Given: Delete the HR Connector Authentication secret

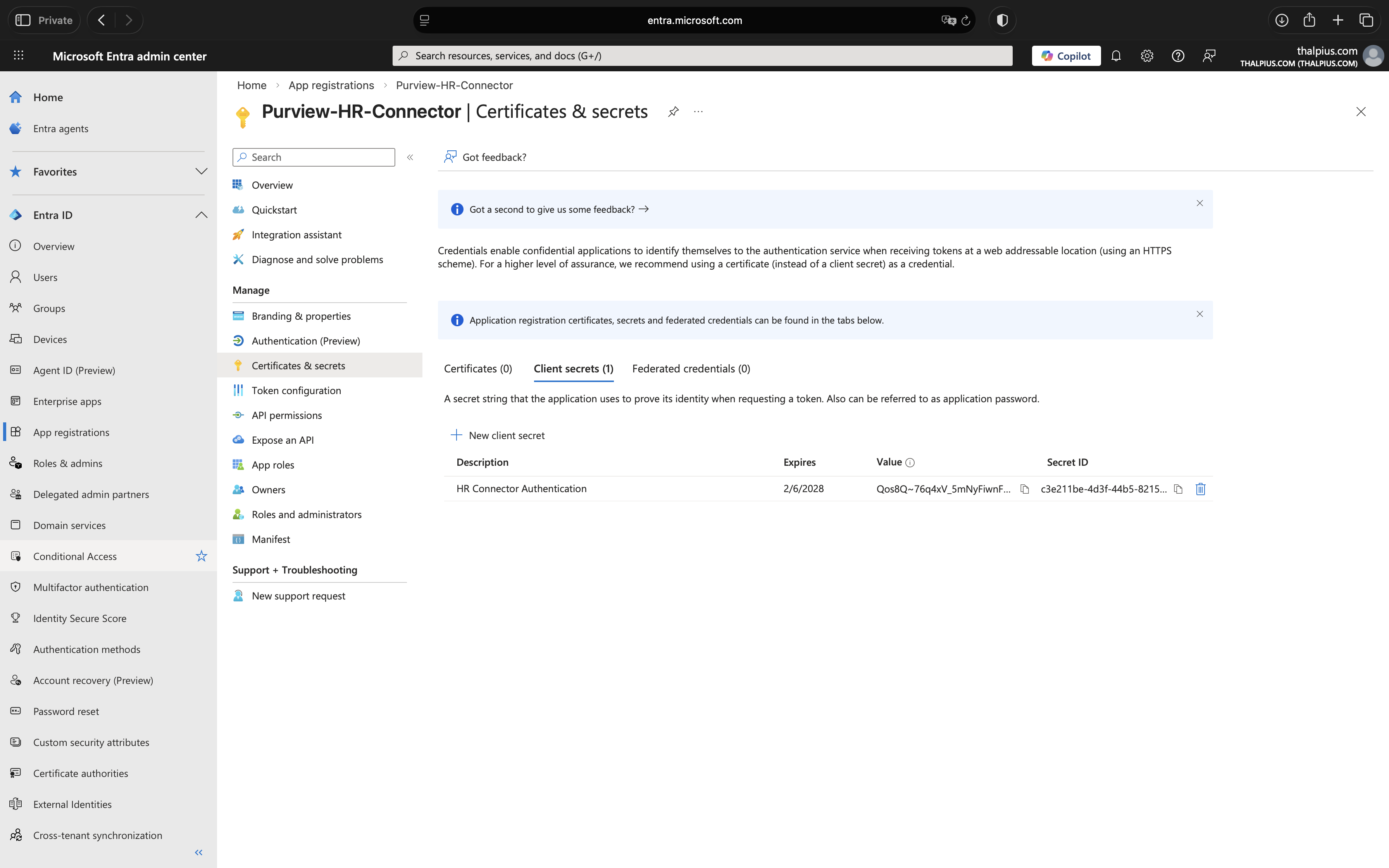Looking at the screenshot, I should click(1200, 489).
